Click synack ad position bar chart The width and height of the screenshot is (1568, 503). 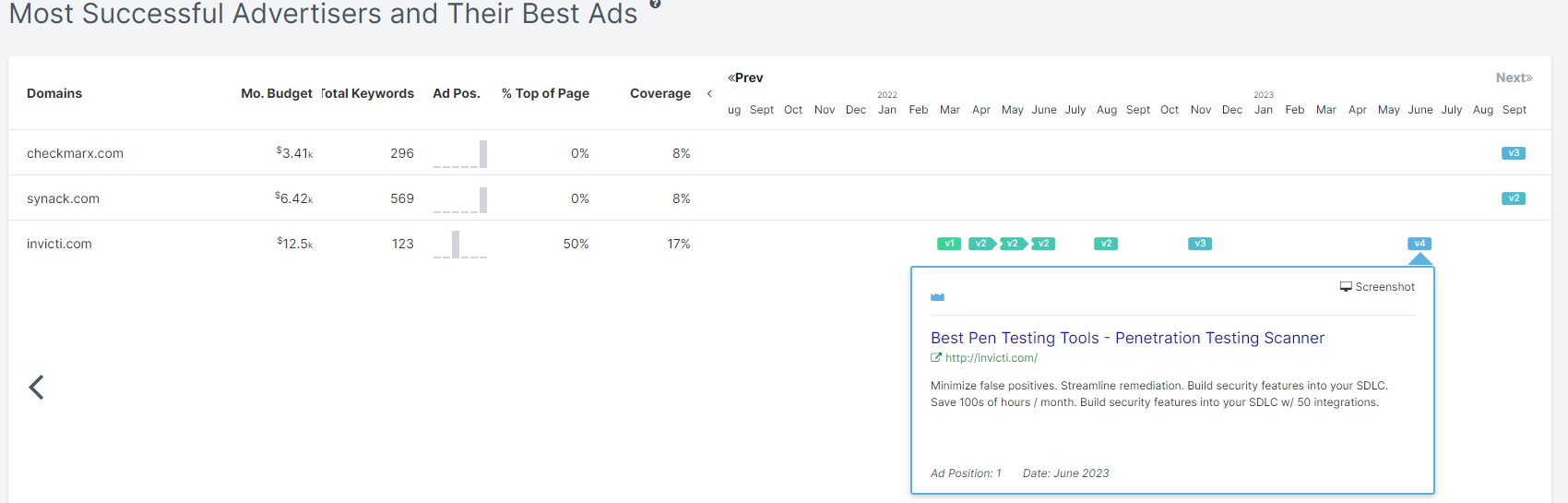460,199
